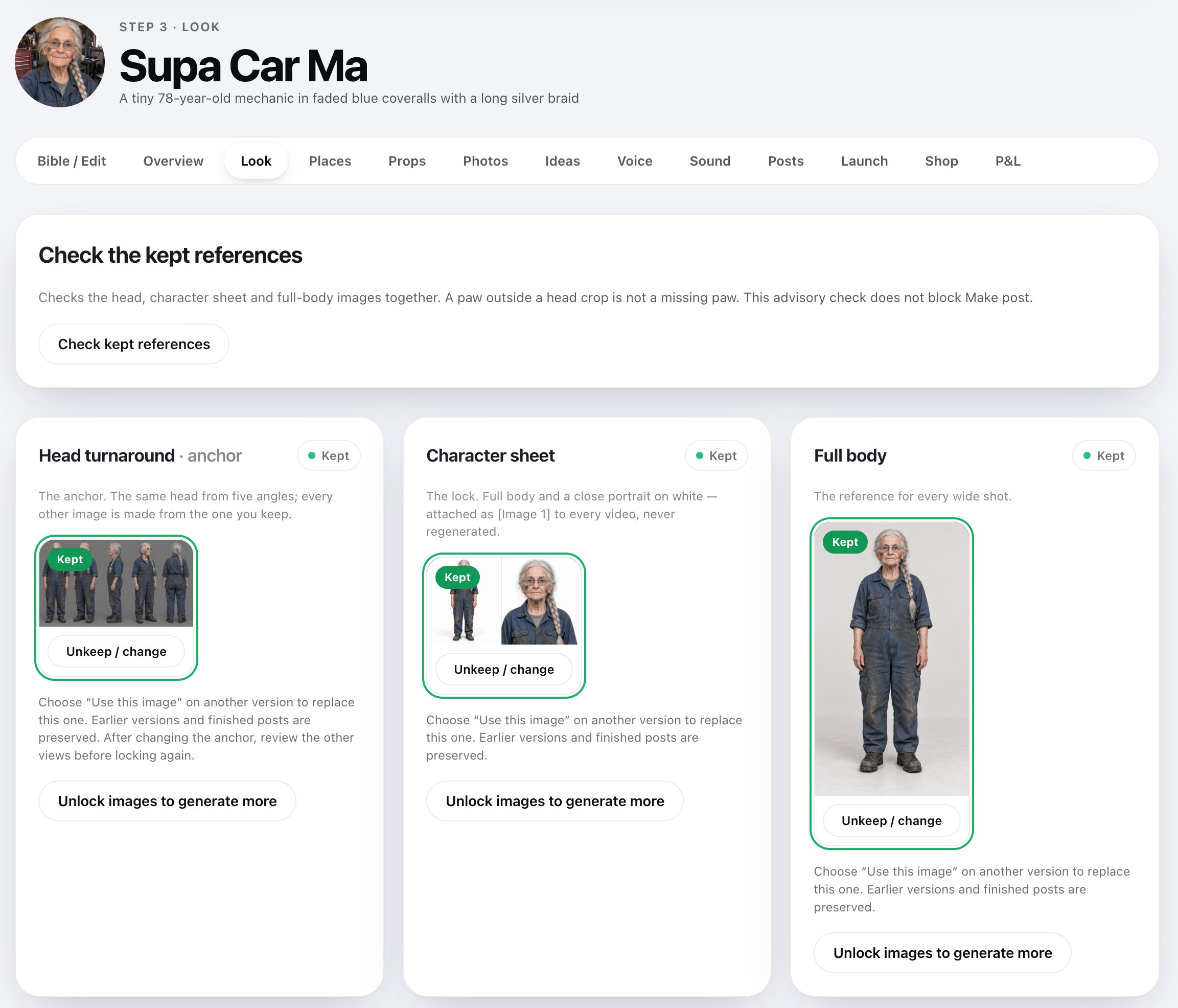Image resolution: width=1178 pixels, height=1008 pixels.
Task: Click the Check kept references button
Action: tap(133, 344)
